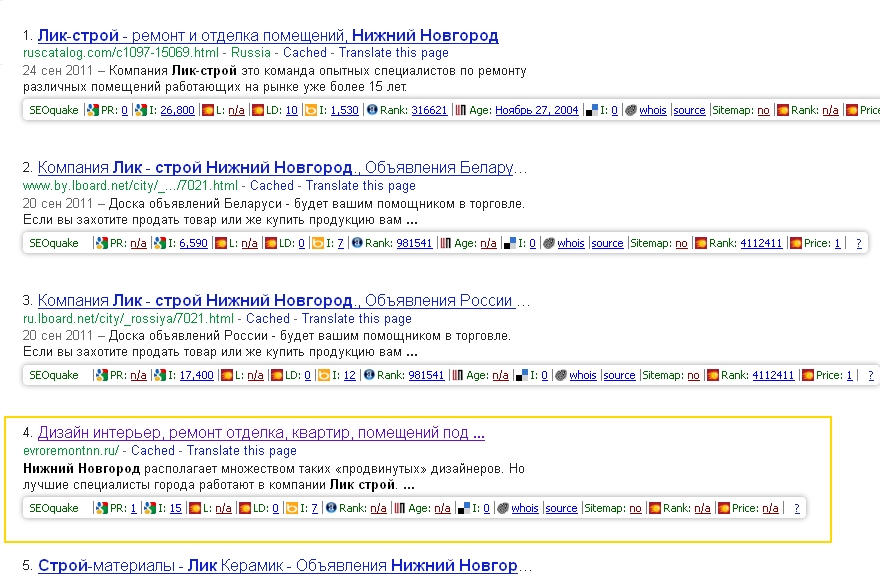Click Alexa Rank icon in ru.lboard.net SEOquake bar
The width and height of the screenshot is (880, 577).
[369, 375]
